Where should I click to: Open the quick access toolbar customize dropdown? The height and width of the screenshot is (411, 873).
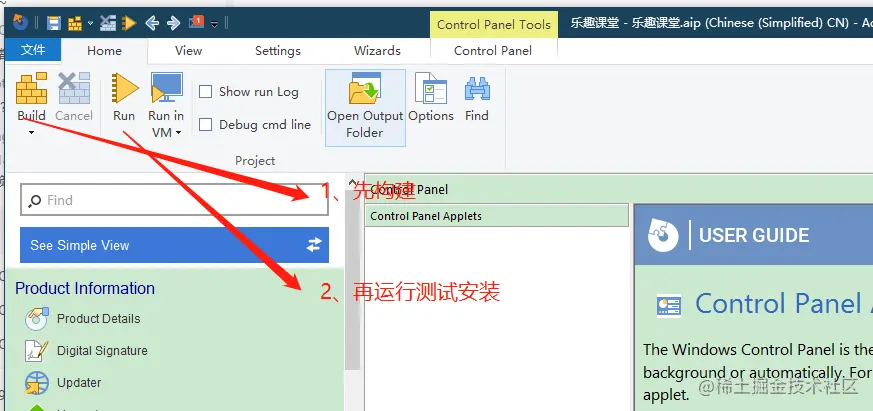pyautogui.click(x=214, y=23)
